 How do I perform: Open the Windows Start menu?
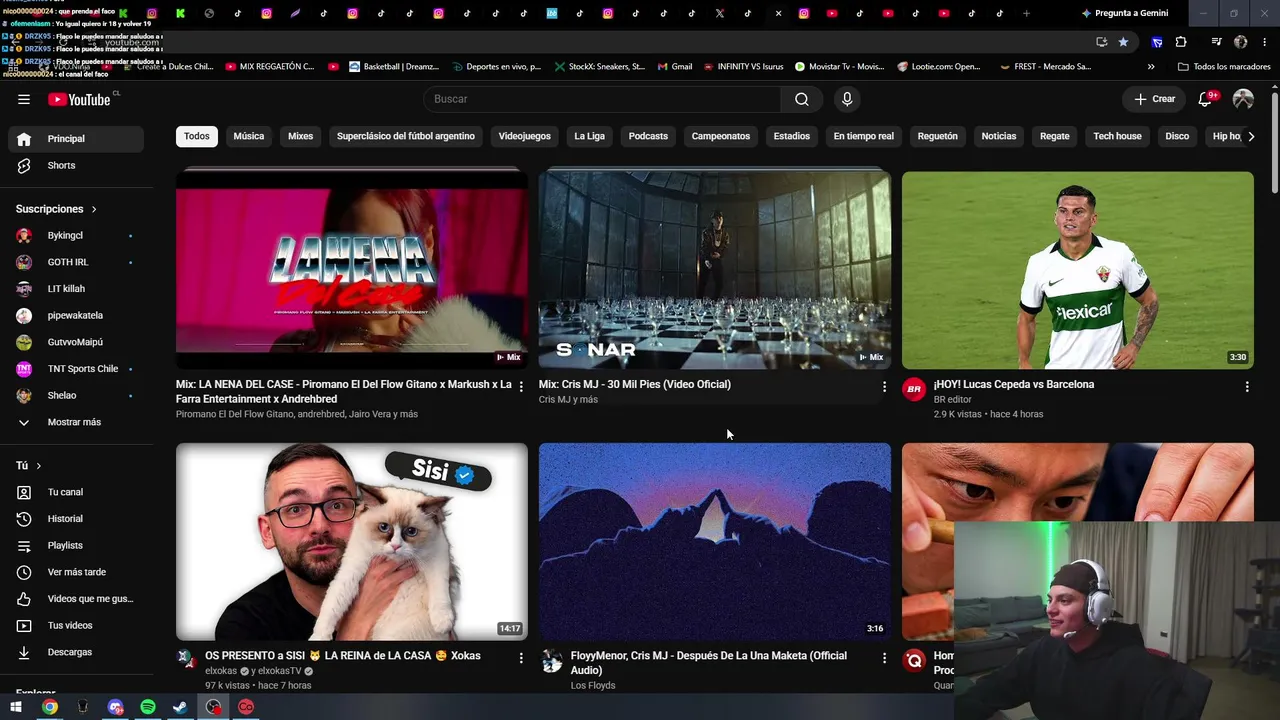[16, 707]
